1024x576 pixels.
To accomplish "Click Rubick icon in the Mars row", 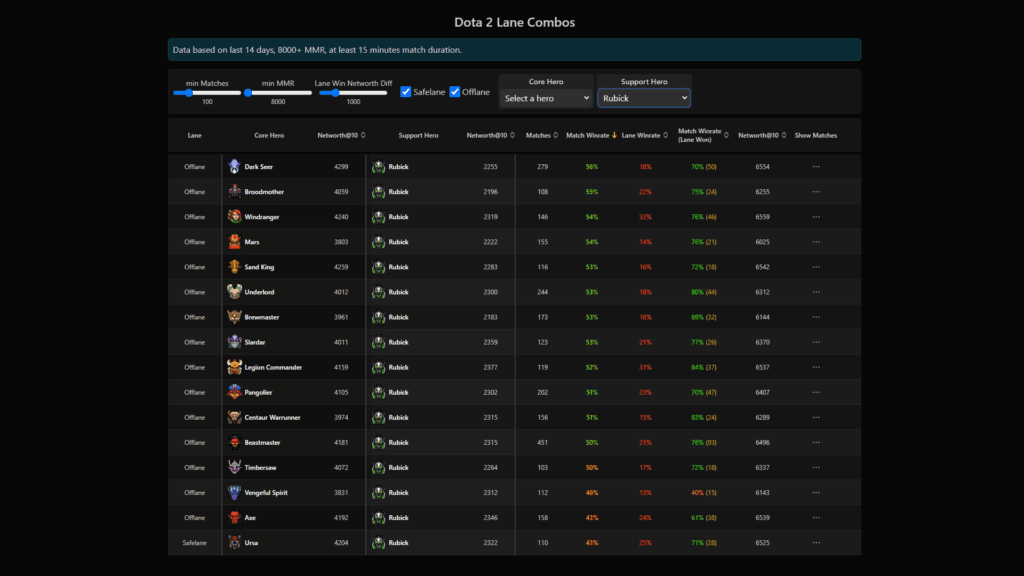I will (379, 242).
